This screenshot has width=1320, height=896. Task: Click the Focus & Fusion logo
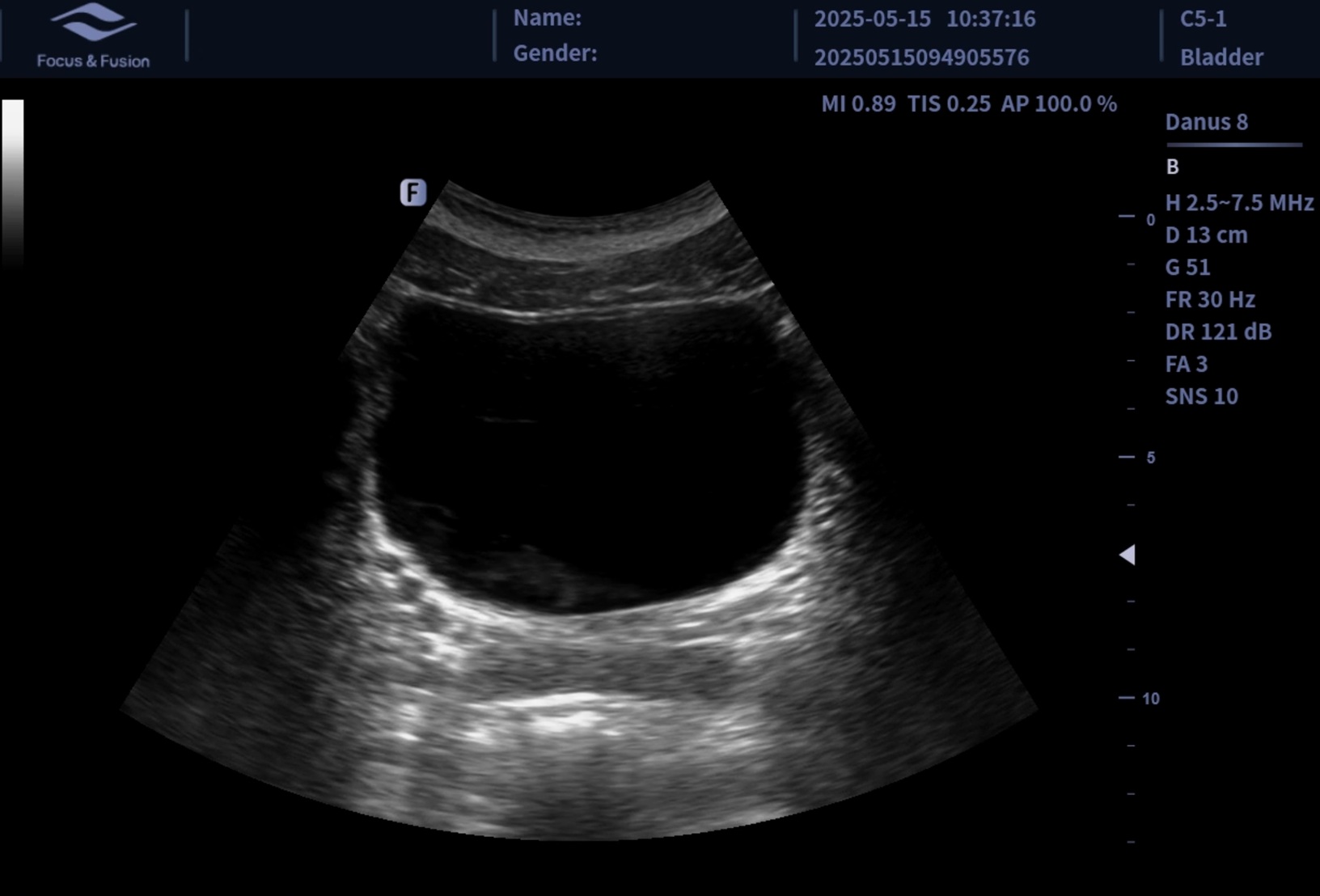93,36
